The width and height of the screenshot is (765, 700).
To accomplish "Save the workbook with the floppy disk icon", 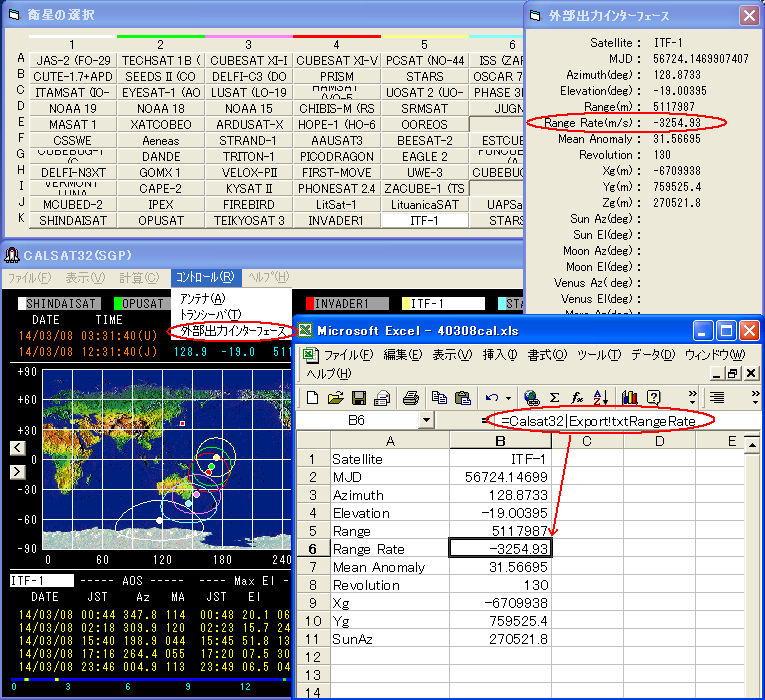I will [x=359, y=398].
